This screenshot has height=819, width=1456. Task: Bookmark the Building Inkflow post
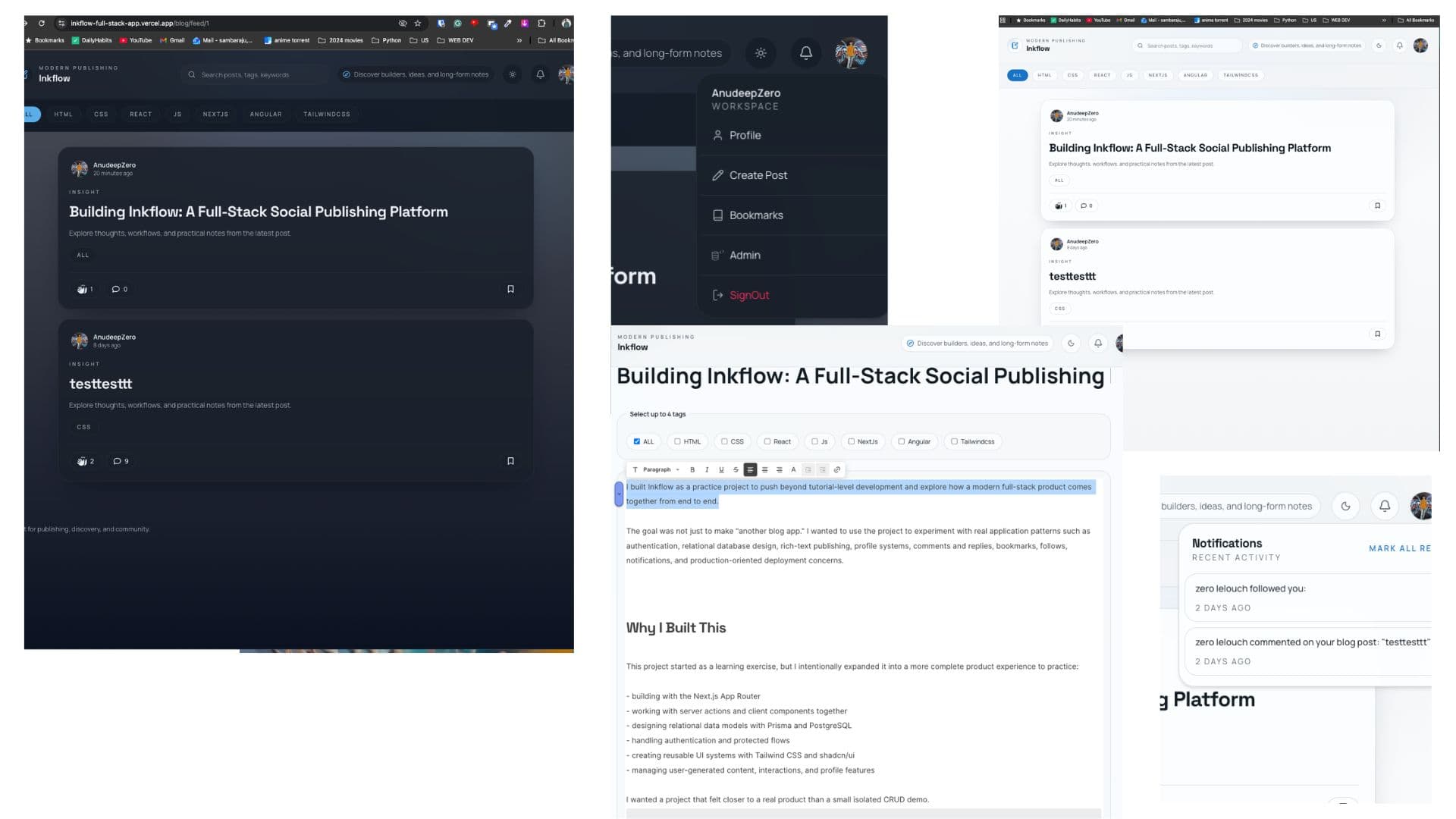[x=510, y=289]
